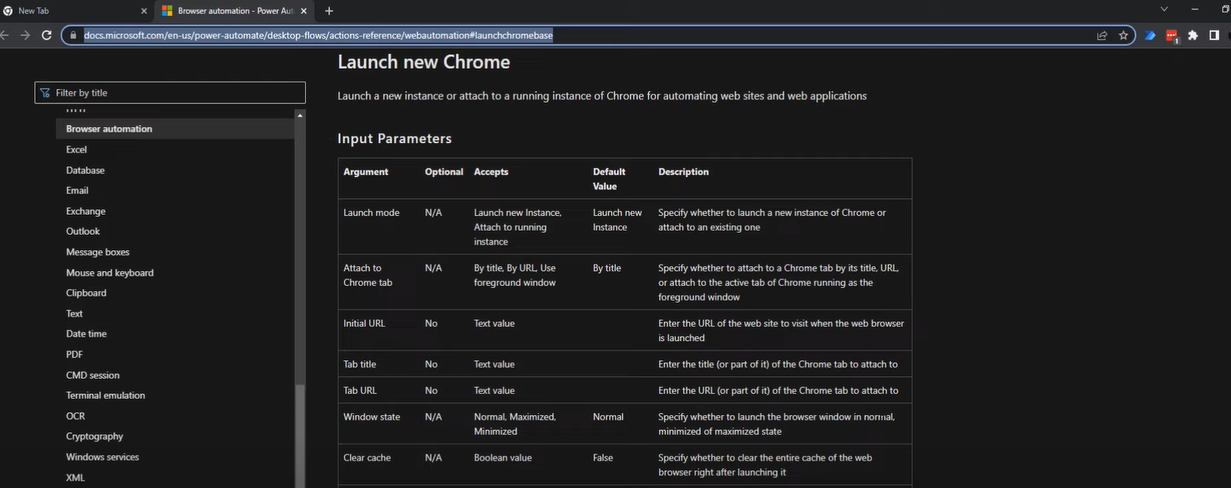This screenshot has height=488, width=1231.
Task: Open the Excel sidebar entry
Action: [x=76, y=149]
